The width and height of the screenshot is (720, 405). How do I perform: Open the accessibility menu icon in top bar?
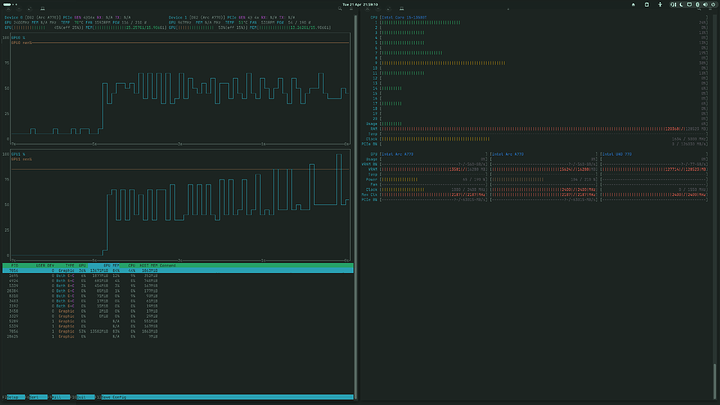660,5
